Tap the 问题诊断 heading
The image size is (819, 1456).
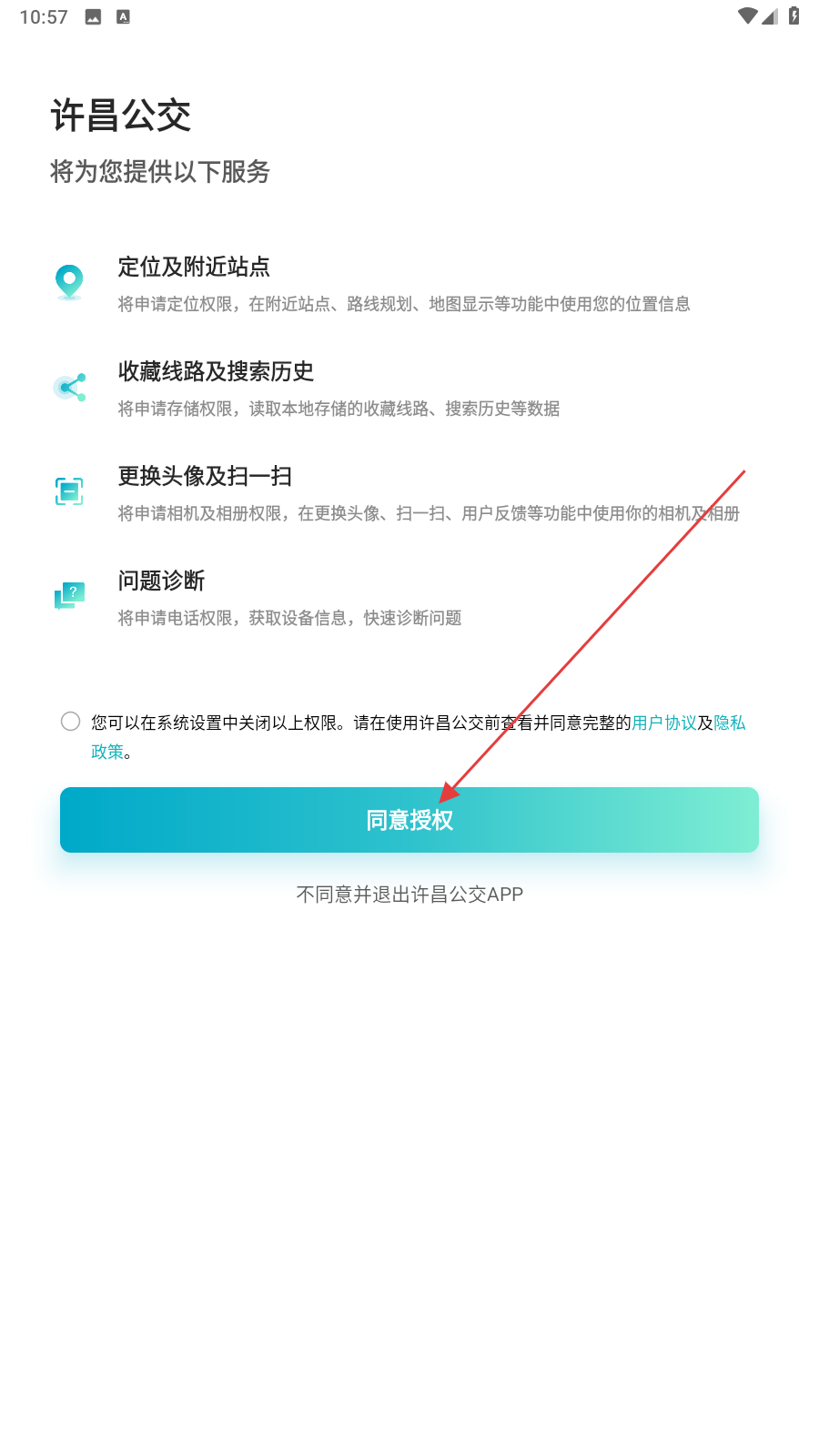point(161,581)
